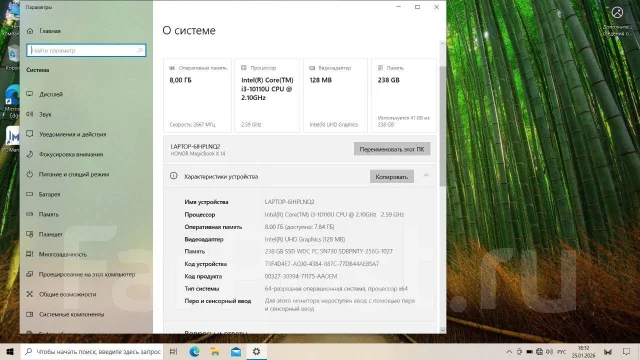The width and height of the screenshot is (640, 360).
Task: Click the tray network icon
Action: (539, 352)
